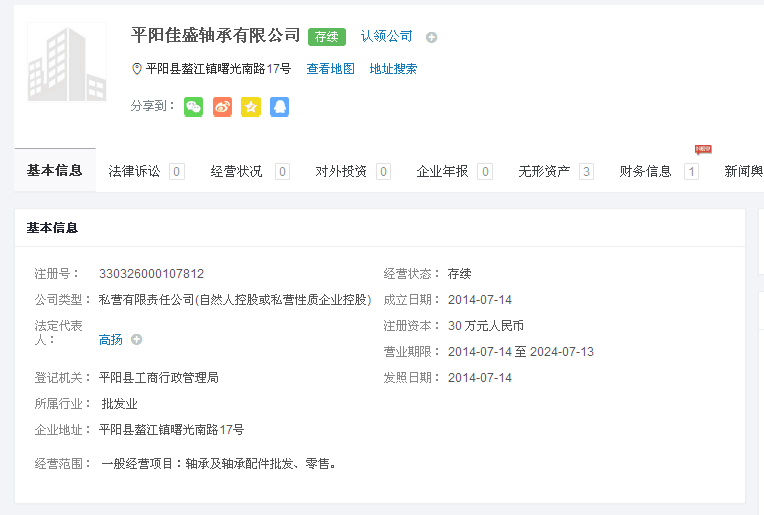Open legal representative 高扬 link
764x515 pixels.
click(x=111, y=340)
